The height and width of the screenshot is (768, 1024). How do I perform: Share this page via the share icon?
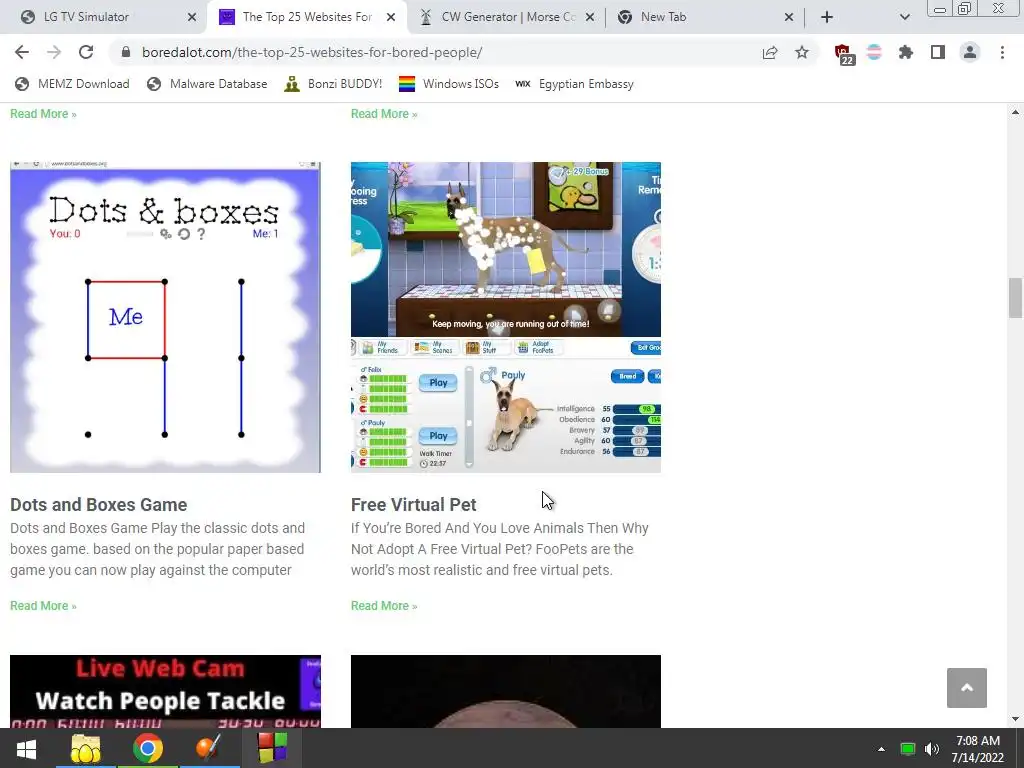pos(770,52)
